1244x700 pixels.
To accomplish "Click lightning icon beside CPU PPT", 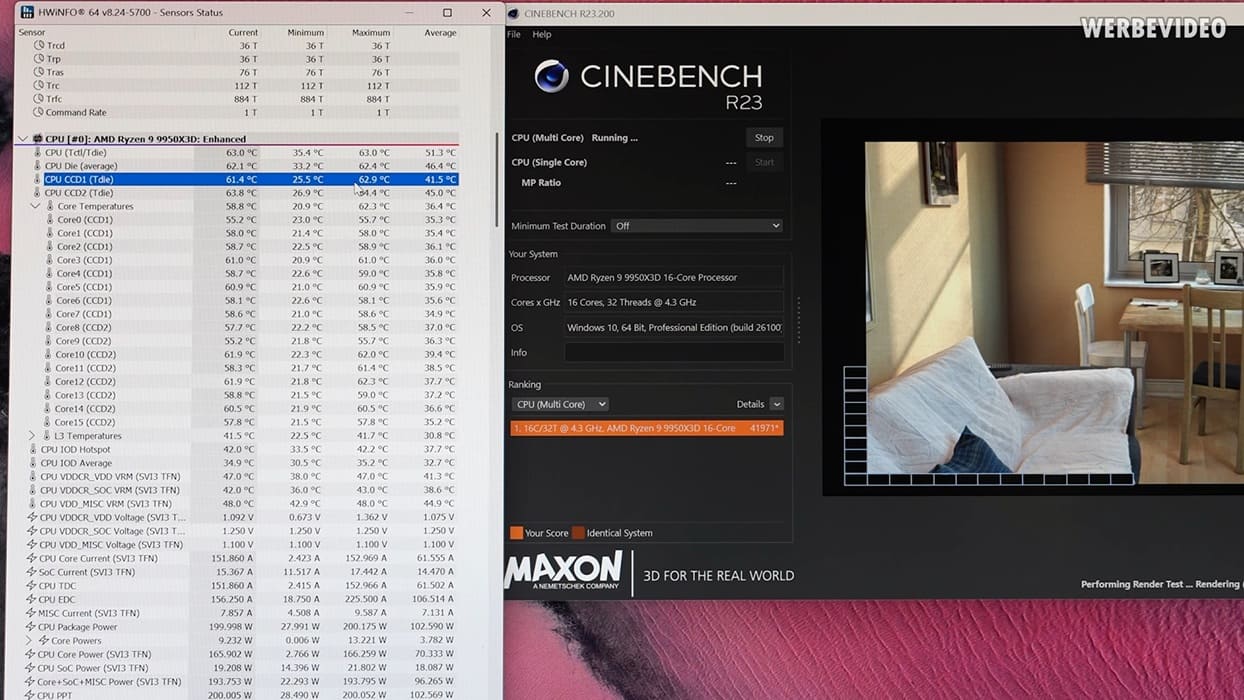I will click(x=30, y=695).
